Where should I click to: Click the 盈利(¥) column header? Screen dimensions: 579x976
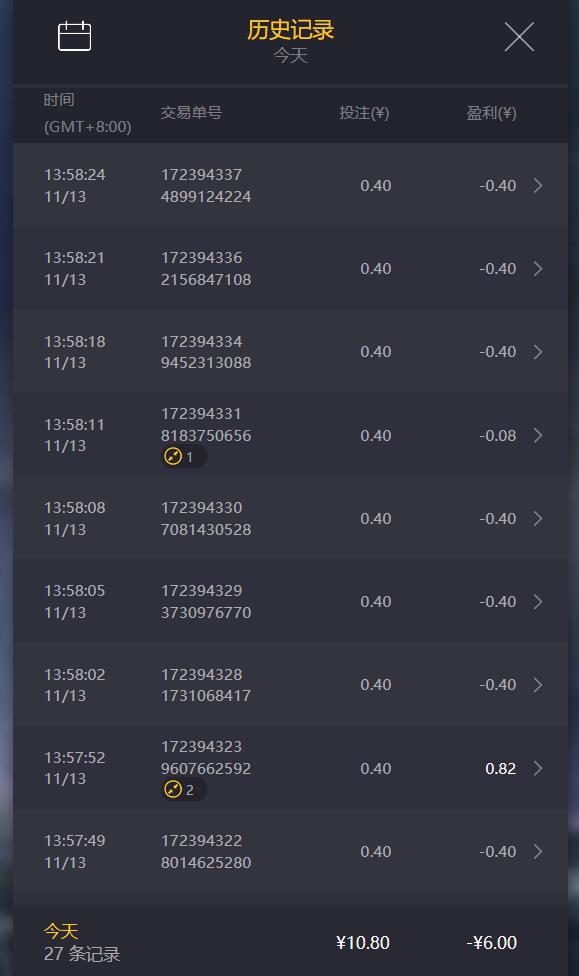(x=491, y=113)
